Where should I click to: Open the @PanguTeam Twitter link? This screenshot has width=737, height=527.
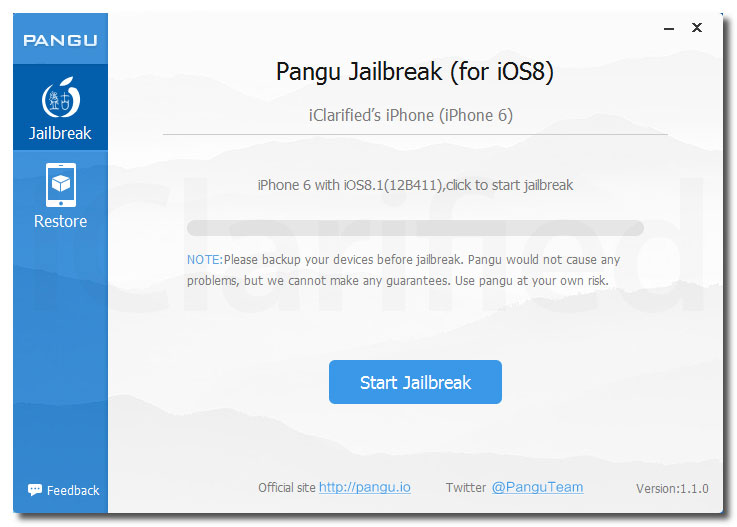point(537,487)
